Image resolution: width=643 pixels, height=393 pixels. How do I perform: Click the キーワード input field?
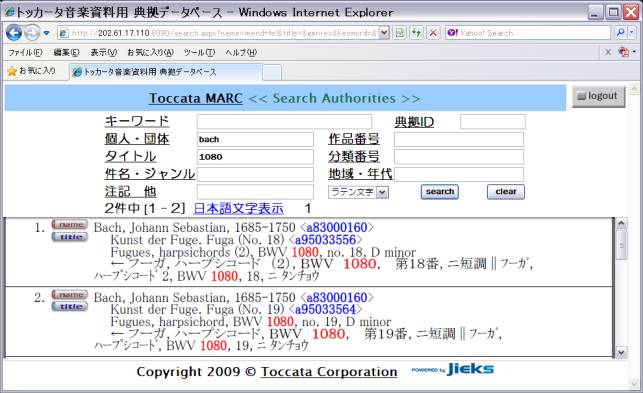[x=284, y=122]
